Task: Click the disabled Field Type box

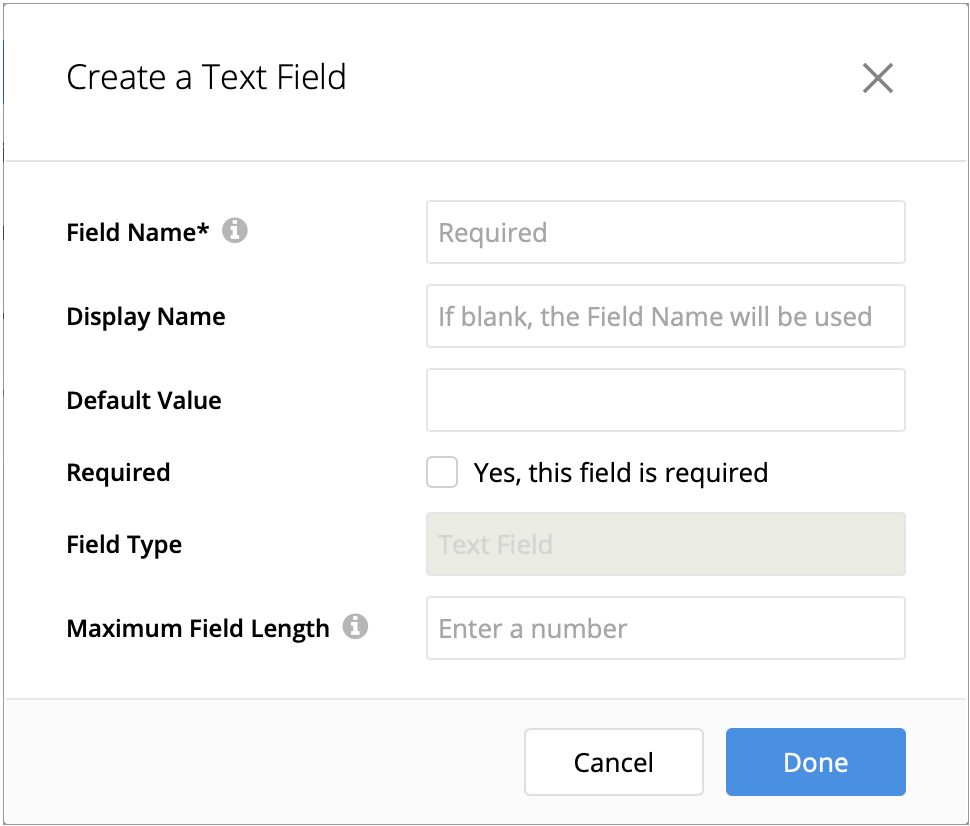Action: pyautogui.click(x=665, y=544)
